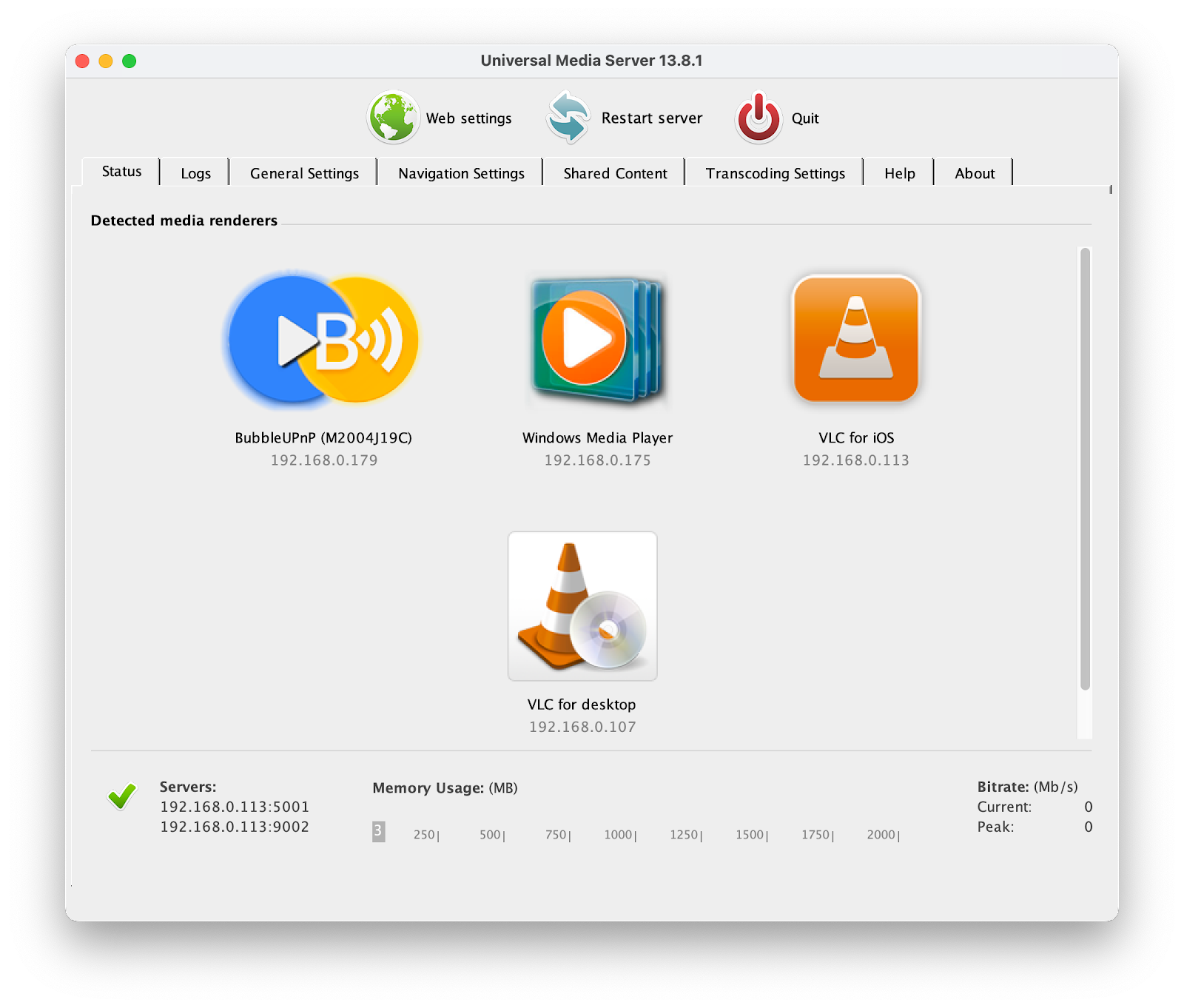
Task: View the About tab
Action: tap(974, 172)
